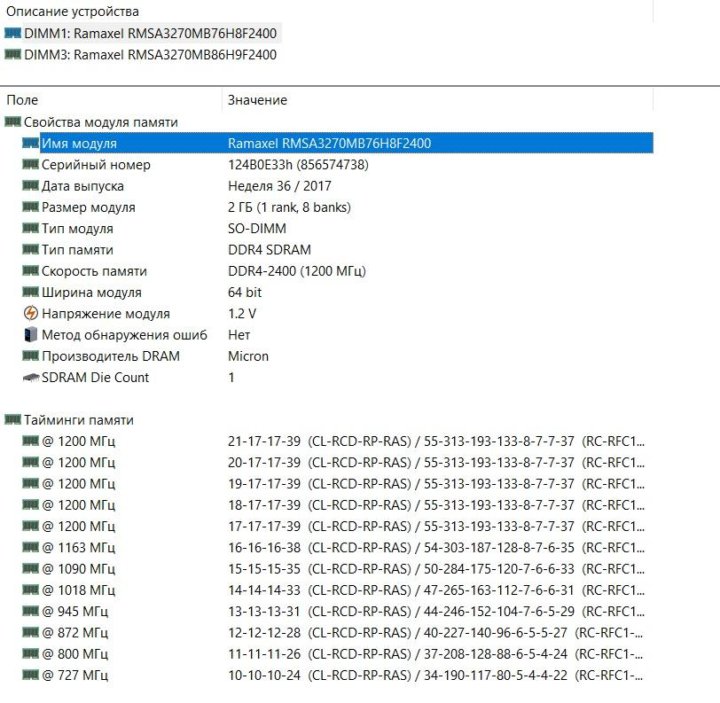720x703 pixels.
Task: Click the icon of the 21-17-17-39 timing row
Action: coord(31,441)
